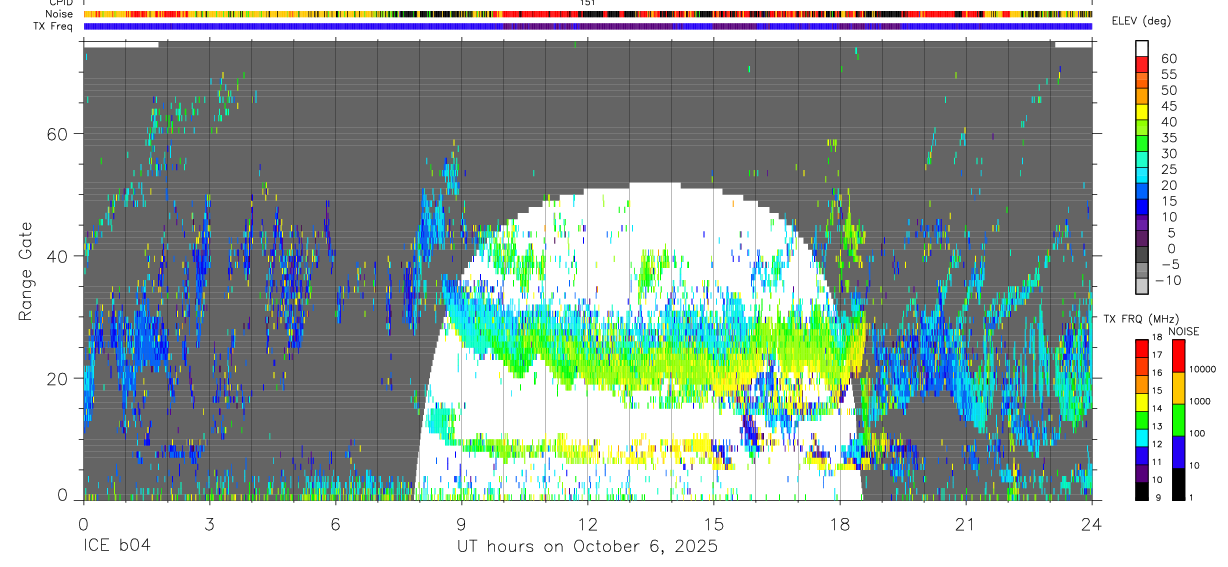The width and height of the screenshot is (1228, 567).
Task: Click the Range Gate axis tick 20
Action: click(x=56, y=378)
